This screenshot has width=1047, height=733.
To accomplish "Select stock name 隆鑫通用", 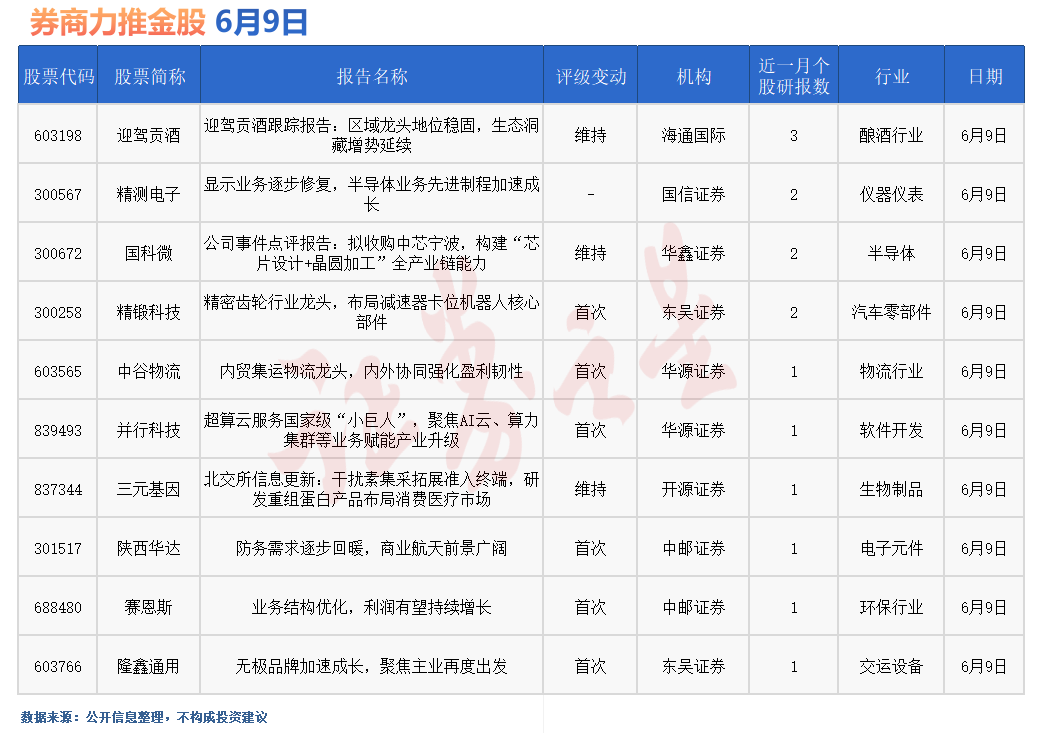I will pyautogui.click(x=148, y=666).
